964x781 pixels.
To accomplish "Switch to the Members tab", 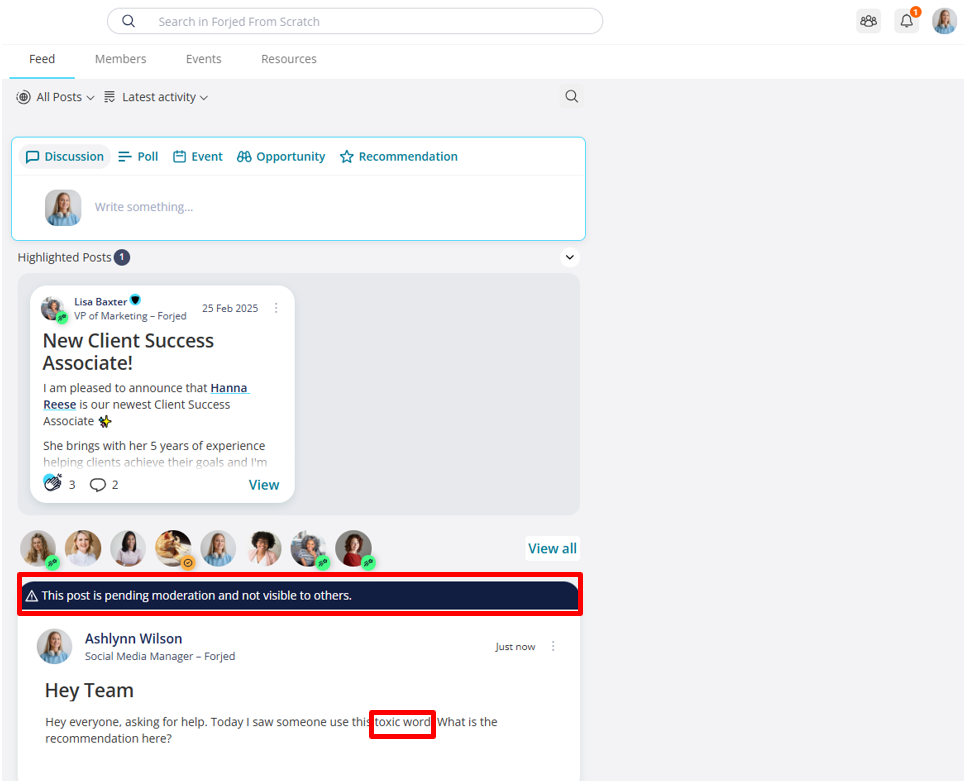I will pos(120,59).
